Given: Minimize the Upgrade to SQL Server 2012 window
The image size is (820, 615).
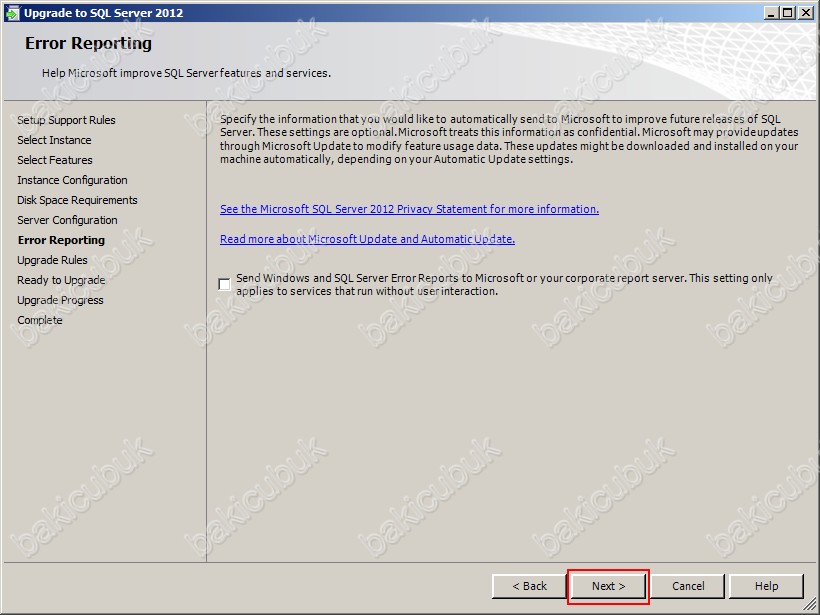Looking at the screenshot, I should [x=771, y=13].
